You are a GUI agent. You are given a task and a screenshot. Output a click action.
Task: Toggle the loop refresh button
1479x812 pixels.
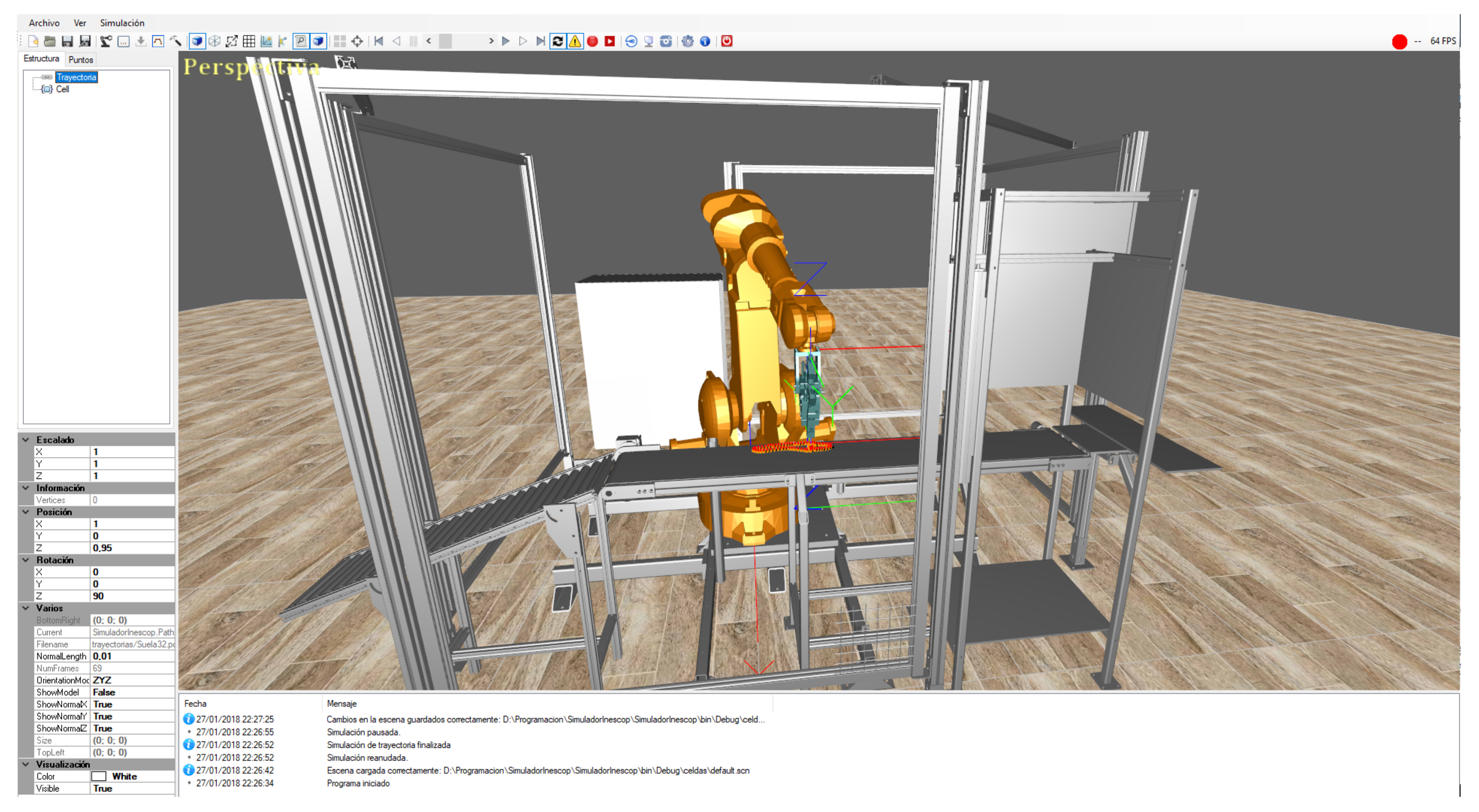557,41
